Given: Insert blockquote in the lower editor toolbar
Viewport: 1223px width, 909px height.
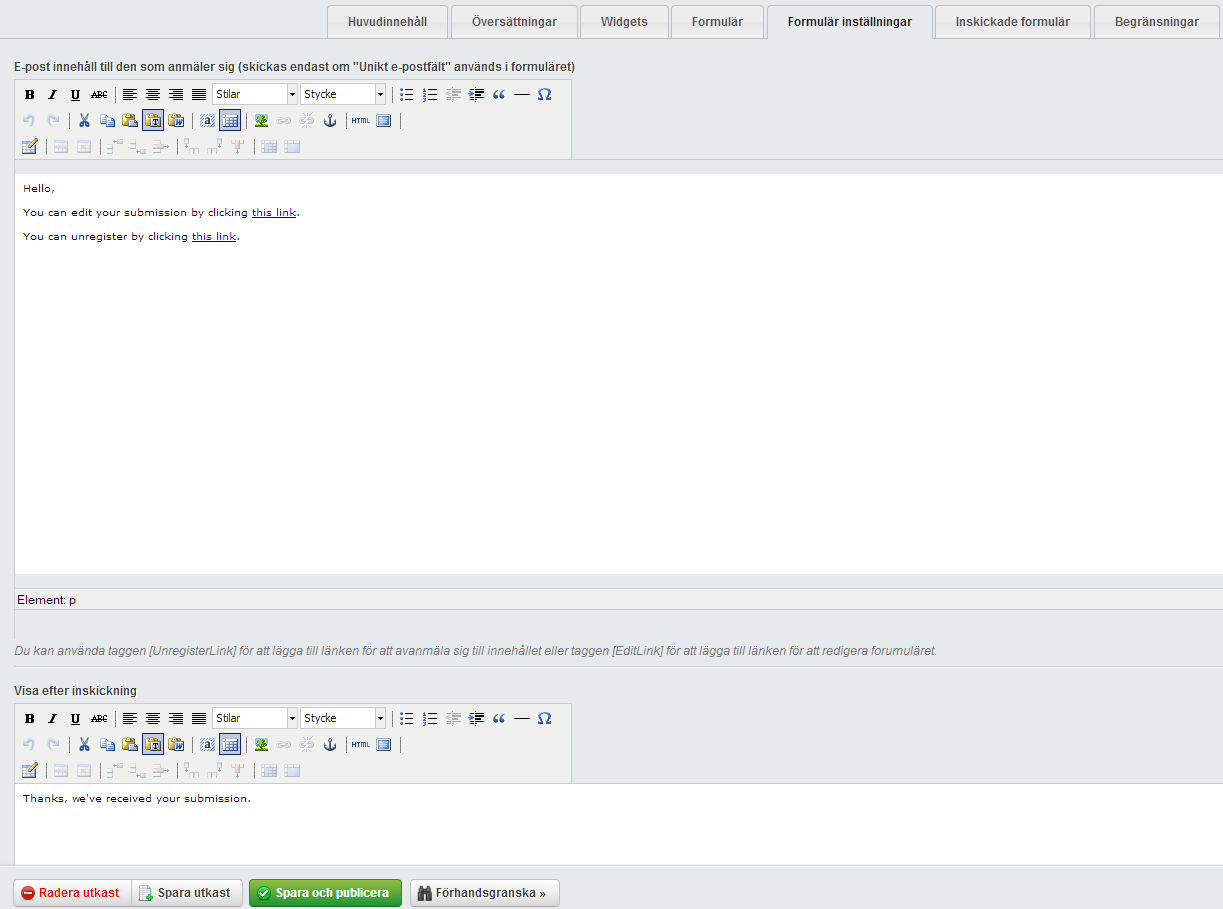Looking at the screenshot, I should click(498, 718).
